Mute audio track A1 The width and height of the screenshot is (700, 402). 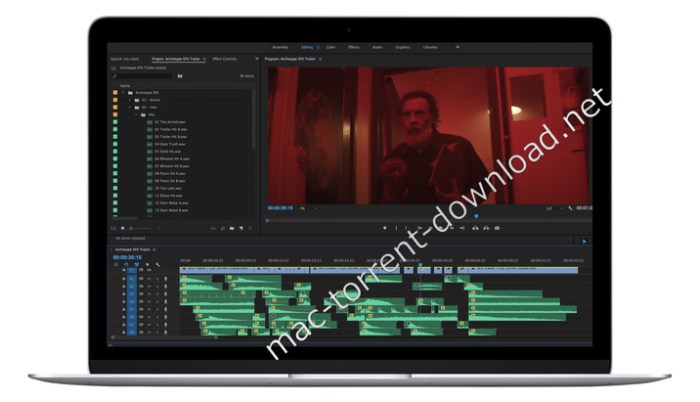[x=149, y=279]
